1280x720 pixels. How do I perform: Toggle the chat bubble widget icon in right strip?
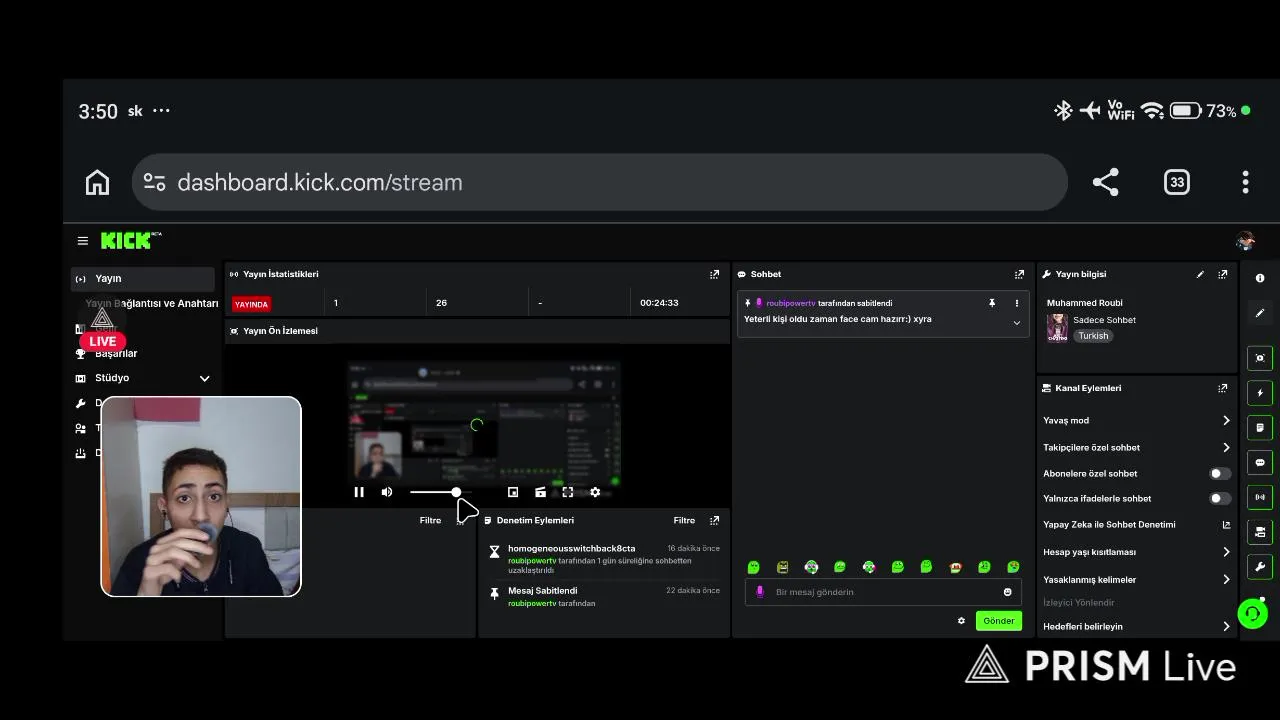pyautogui.click(x=1260, y=462)
